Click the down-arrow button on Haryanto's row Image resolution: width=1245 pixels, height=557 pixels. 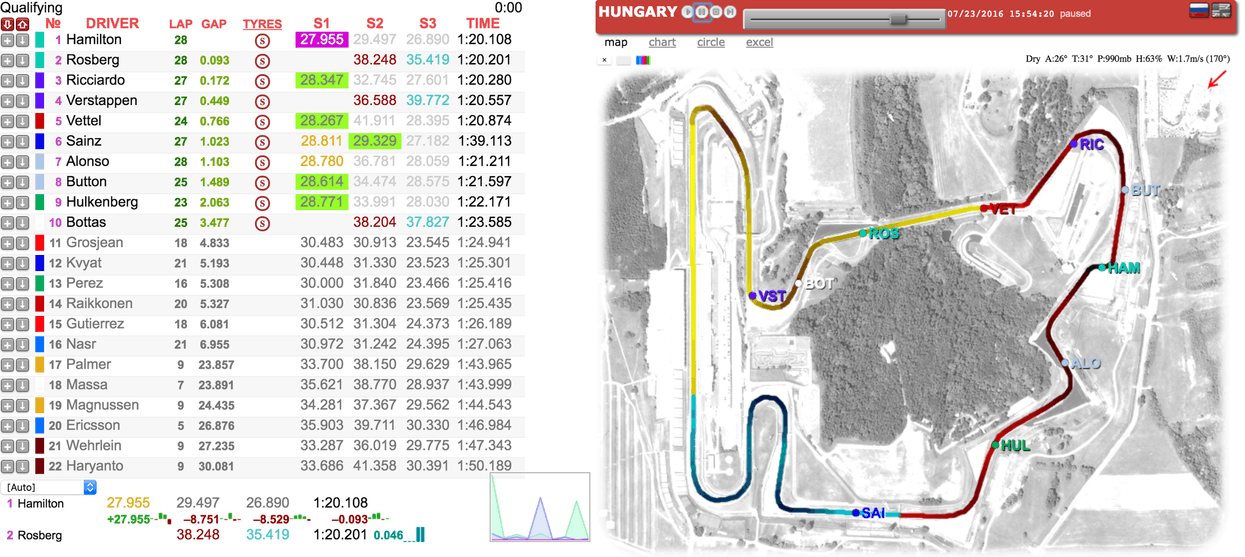click(22, 466)
